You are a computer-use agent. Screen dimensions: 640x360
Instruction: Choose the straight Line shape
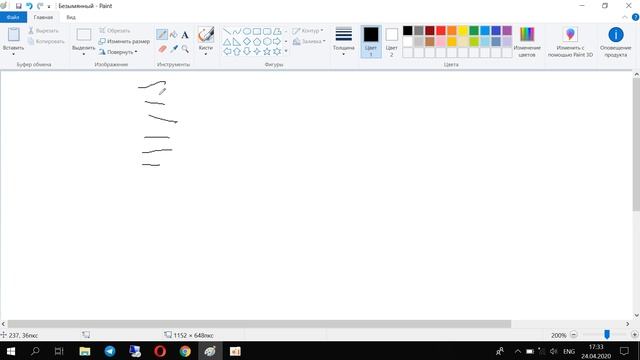click(227, 31)
